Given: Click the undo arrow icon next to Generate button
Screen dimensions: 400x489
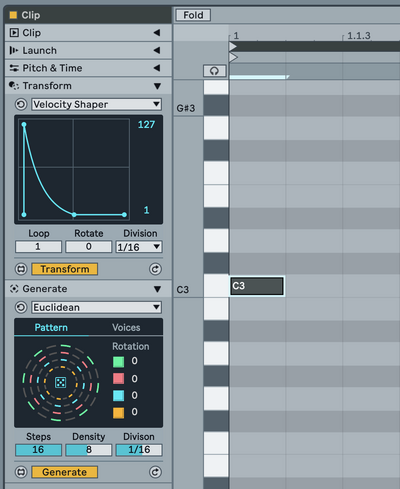Looking at the screenshot, I should tap(155, 472).
